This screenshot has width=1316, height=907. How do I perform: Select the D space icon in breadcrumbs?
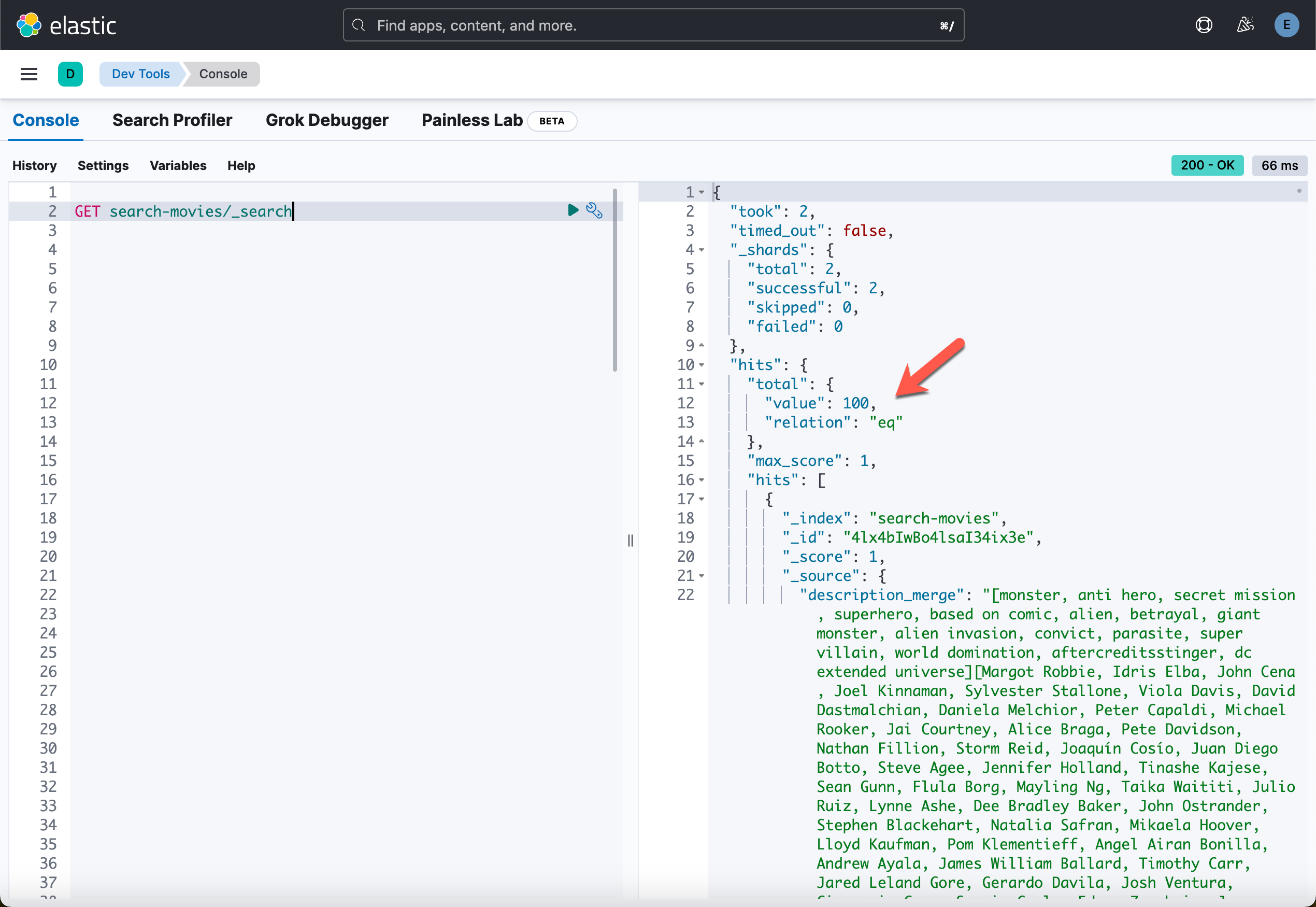70,74
